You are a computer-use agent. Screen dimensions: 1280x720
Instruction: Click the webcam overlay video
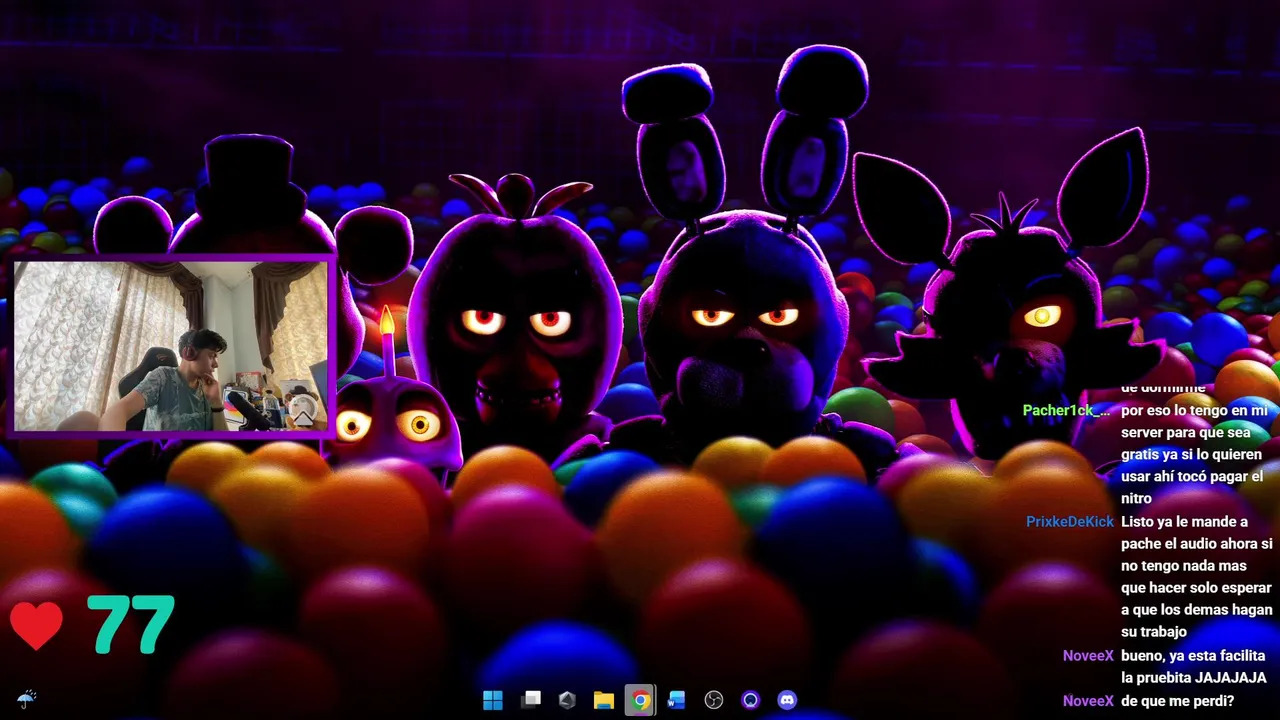(171, 346)
